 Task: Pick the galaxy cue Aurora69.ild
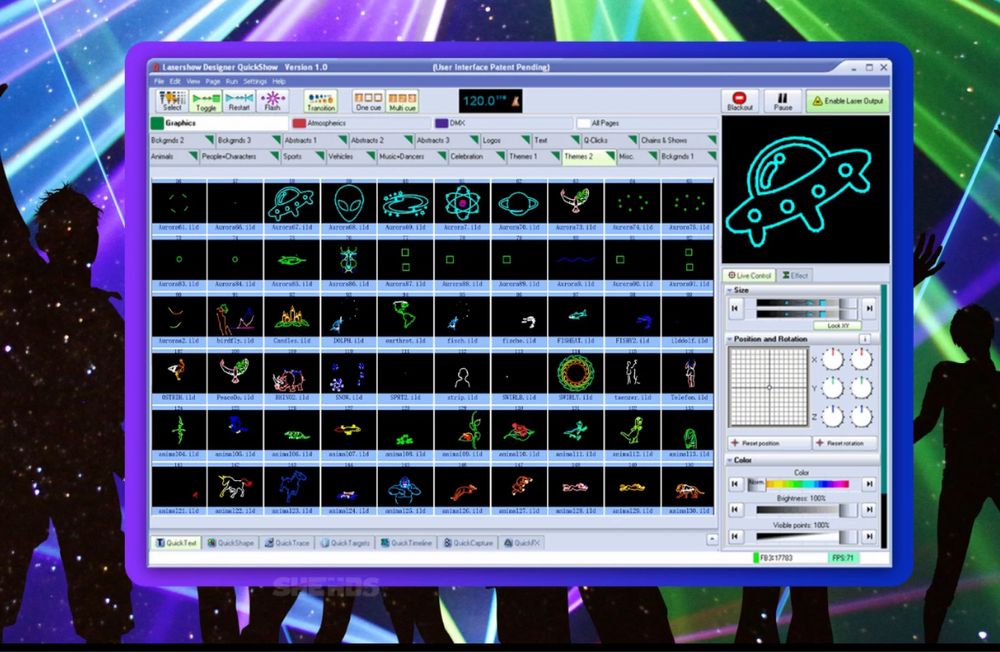click(405, 207)
